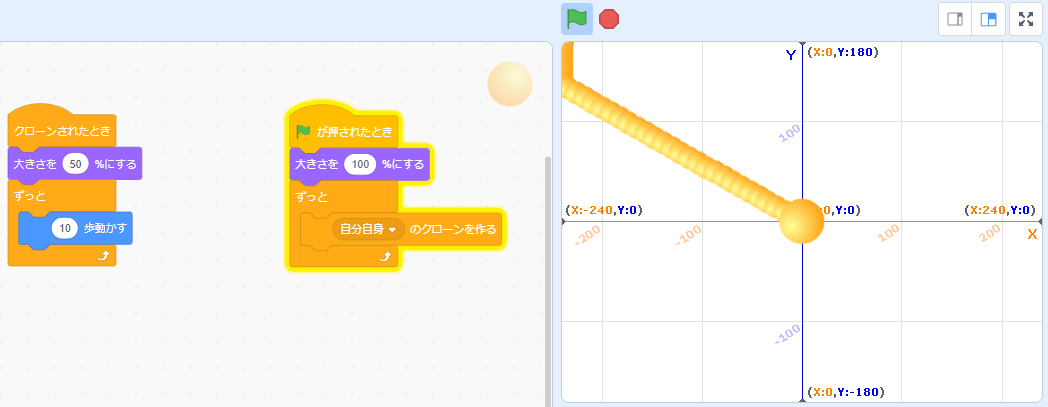Click the 歩動かす motion block
Viewport: 1048px width, 407px height.
pos(75,229)
